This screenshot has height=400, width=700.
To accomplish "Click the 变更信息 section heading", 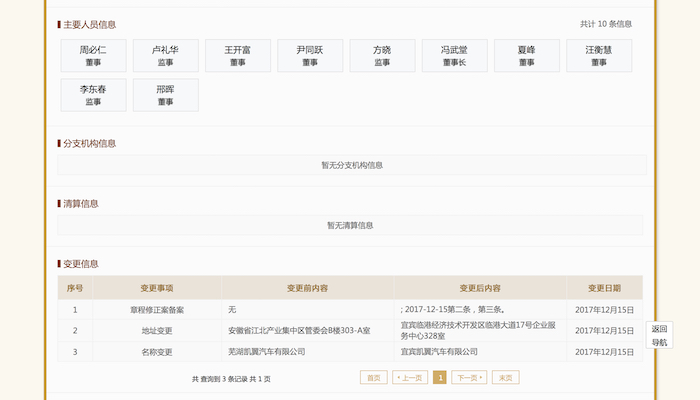I will click(81, 264).
